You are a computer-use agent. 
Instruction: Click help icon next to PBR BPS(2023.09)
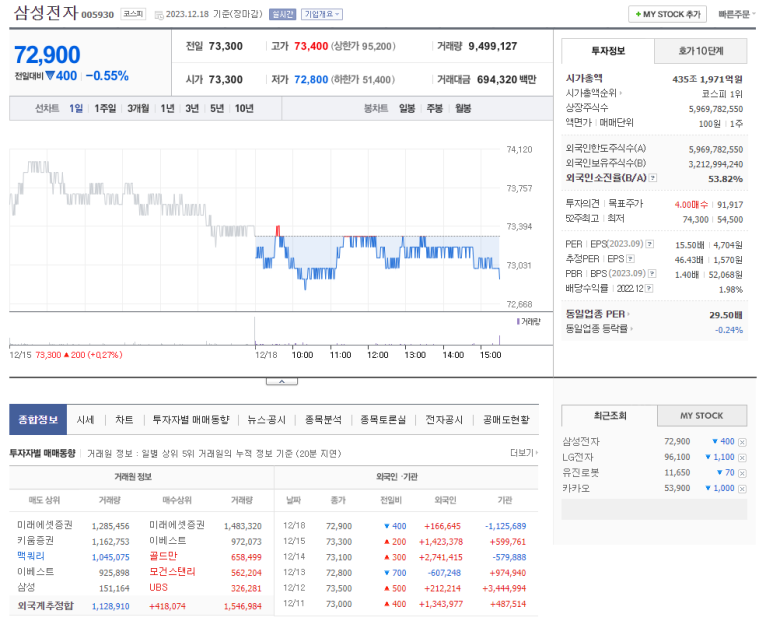click(652, 274)
